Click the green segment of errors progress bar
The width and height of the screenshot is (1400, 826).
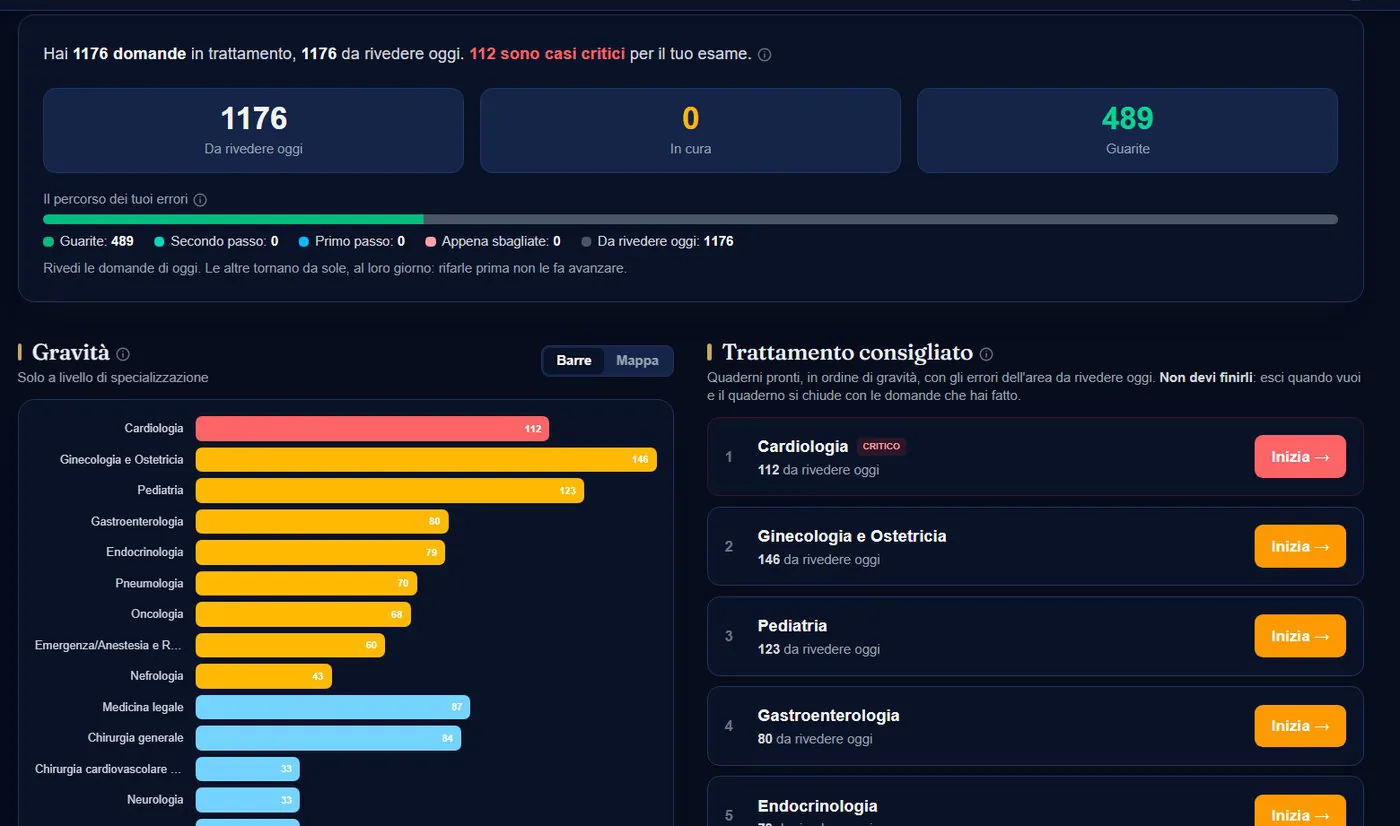[x=233, y=219]
